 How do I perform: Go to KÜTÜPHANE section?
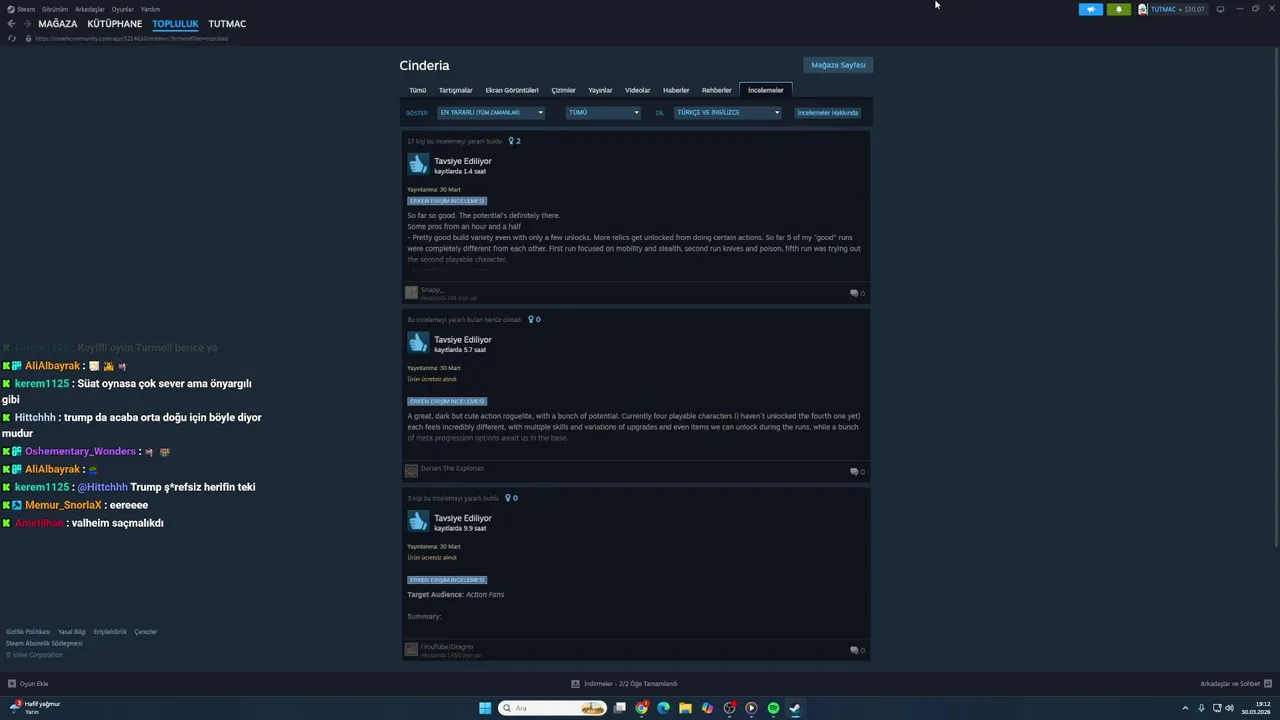point(115,24)
